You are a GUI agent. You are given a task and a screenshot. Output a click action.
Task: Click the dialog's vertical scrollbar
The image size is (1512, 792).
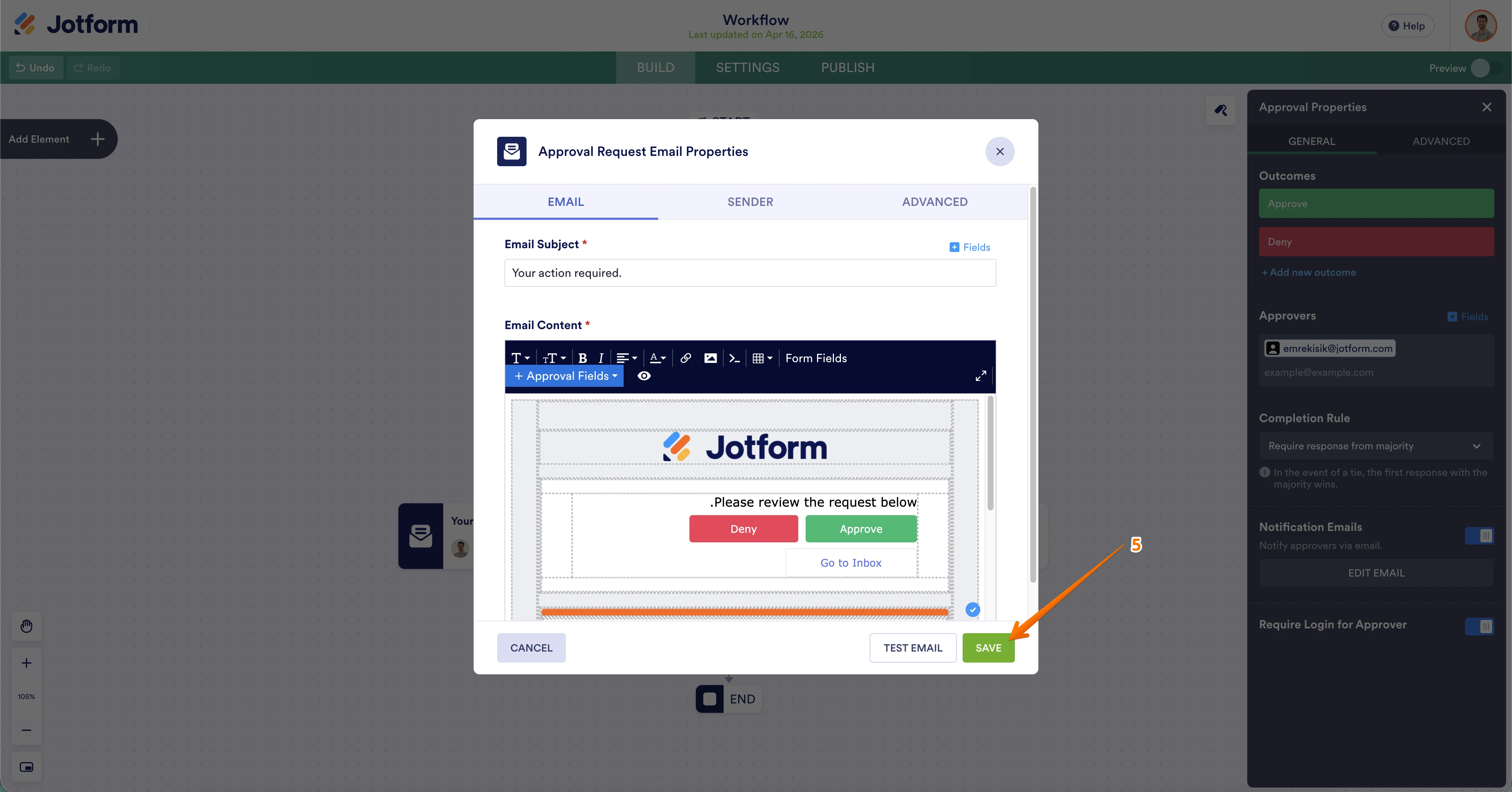[x=1033, y=385]
